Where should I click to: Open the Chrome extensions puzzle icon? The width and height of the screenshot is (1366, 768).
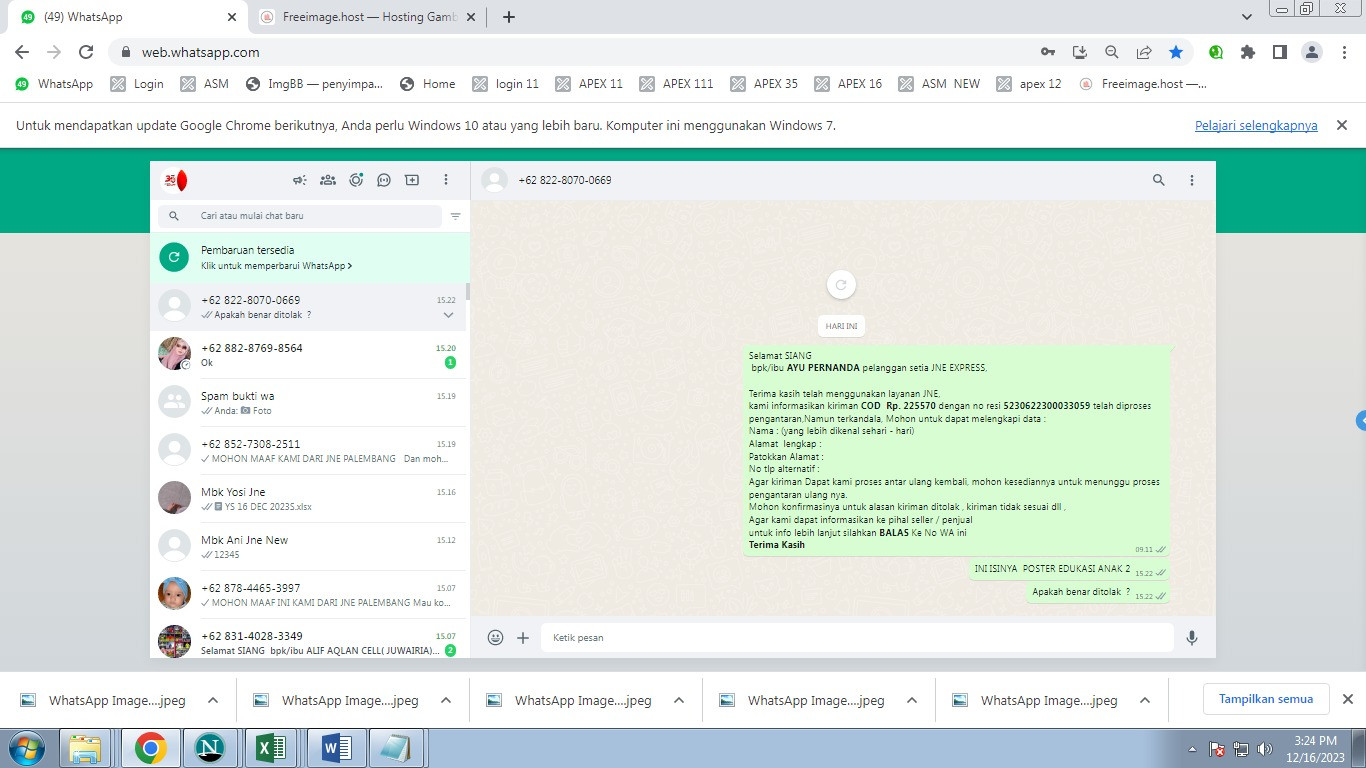point(1248,52)
